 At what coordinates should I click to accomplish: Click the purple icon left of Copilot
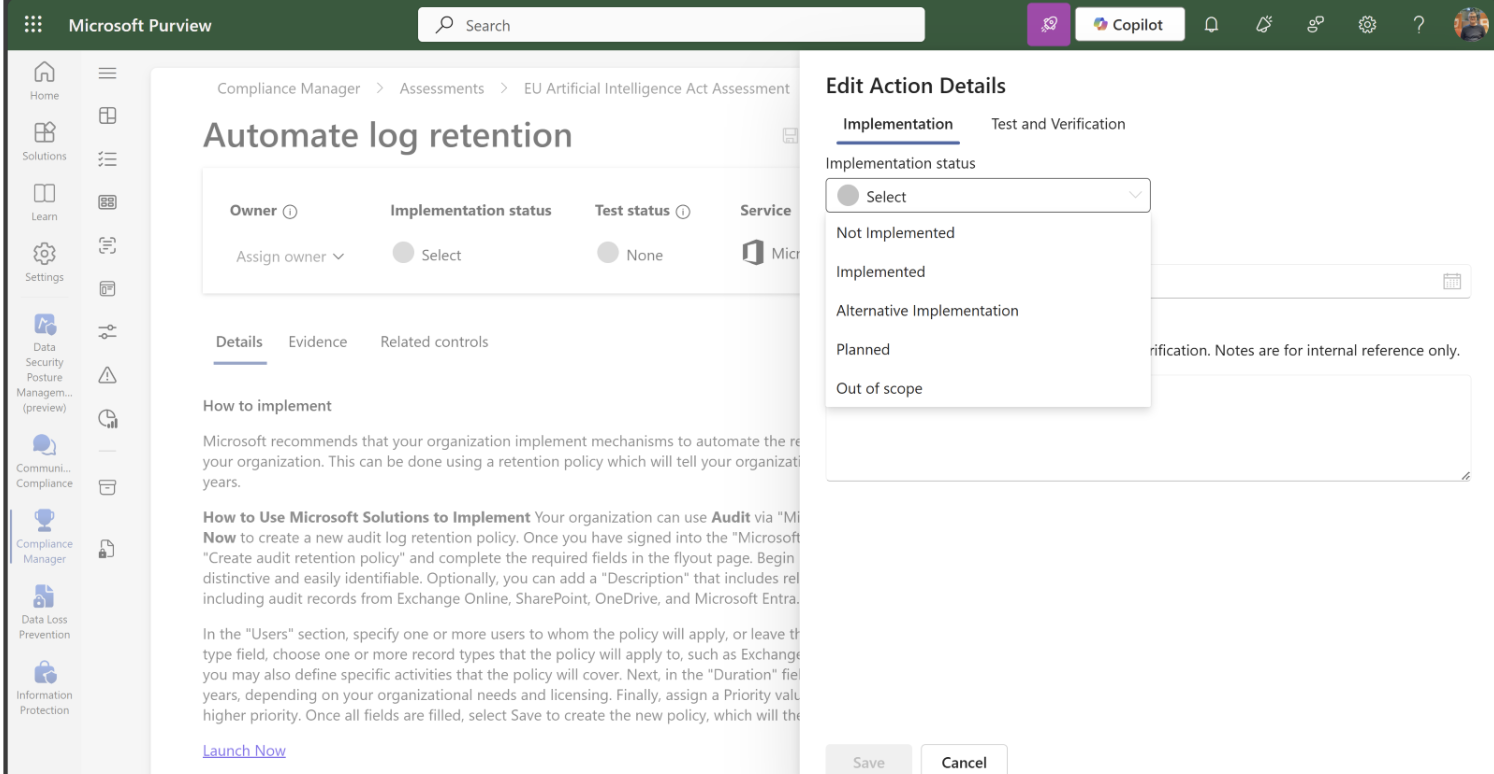(1049, 25)
